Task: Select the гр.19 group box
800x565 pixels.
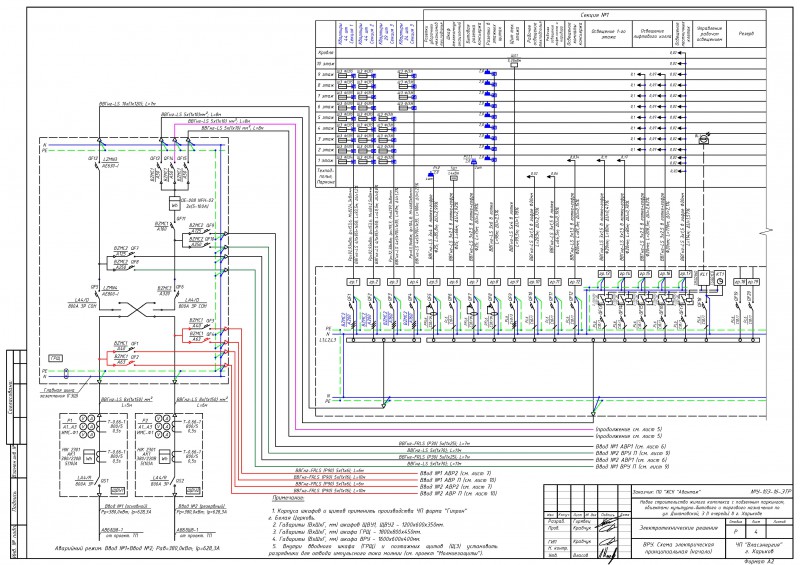Action: [753, 282]
